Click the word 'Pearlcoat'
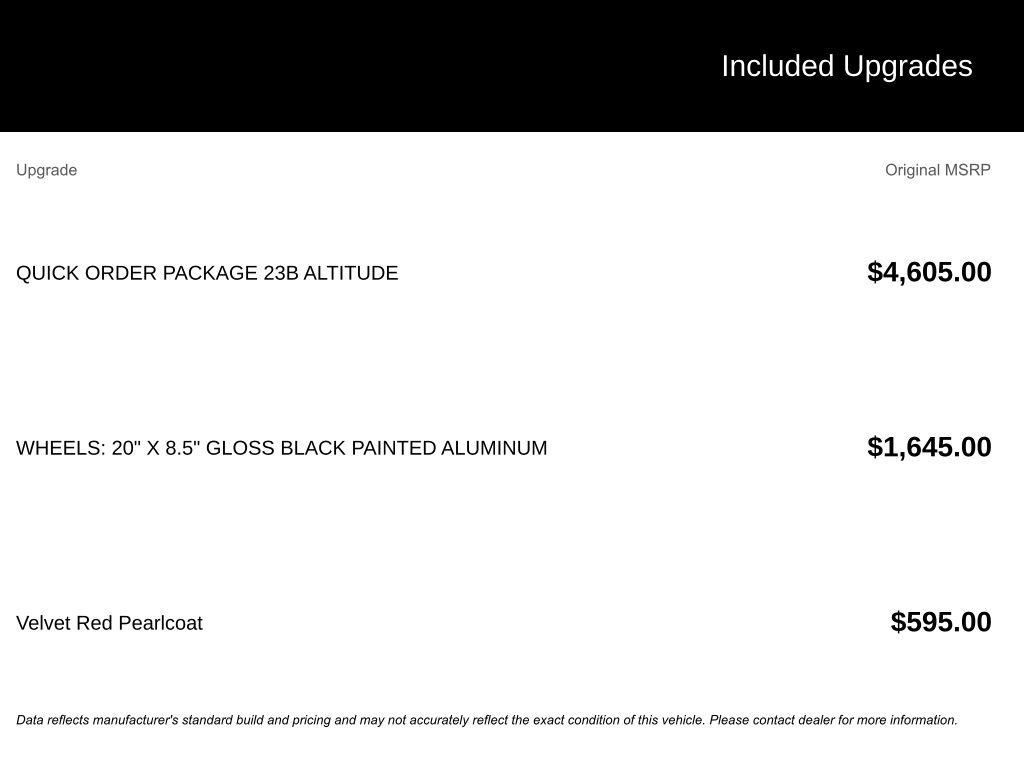The height and width of the screenshot is (768, 1024). click(x=160, y=623)
